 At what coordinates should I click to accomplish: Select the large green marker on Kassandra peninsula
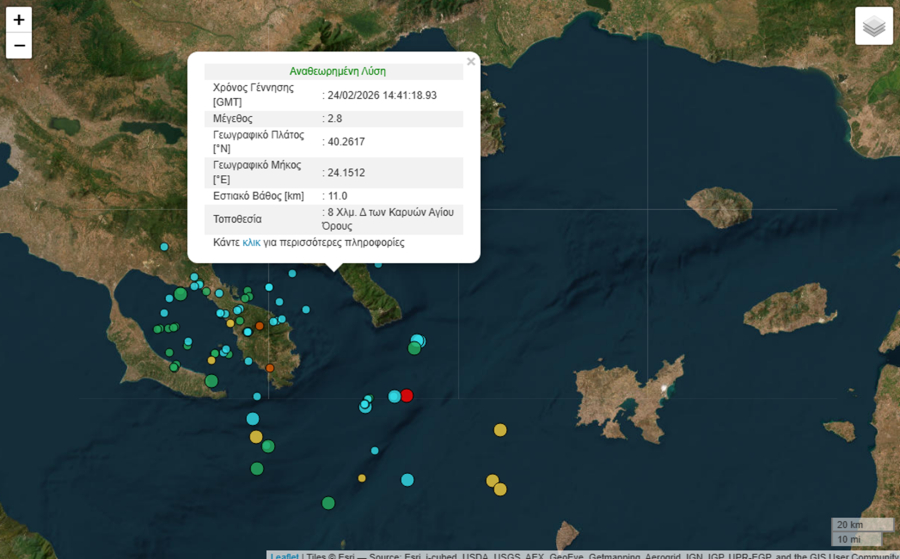(x=211, y=381)
